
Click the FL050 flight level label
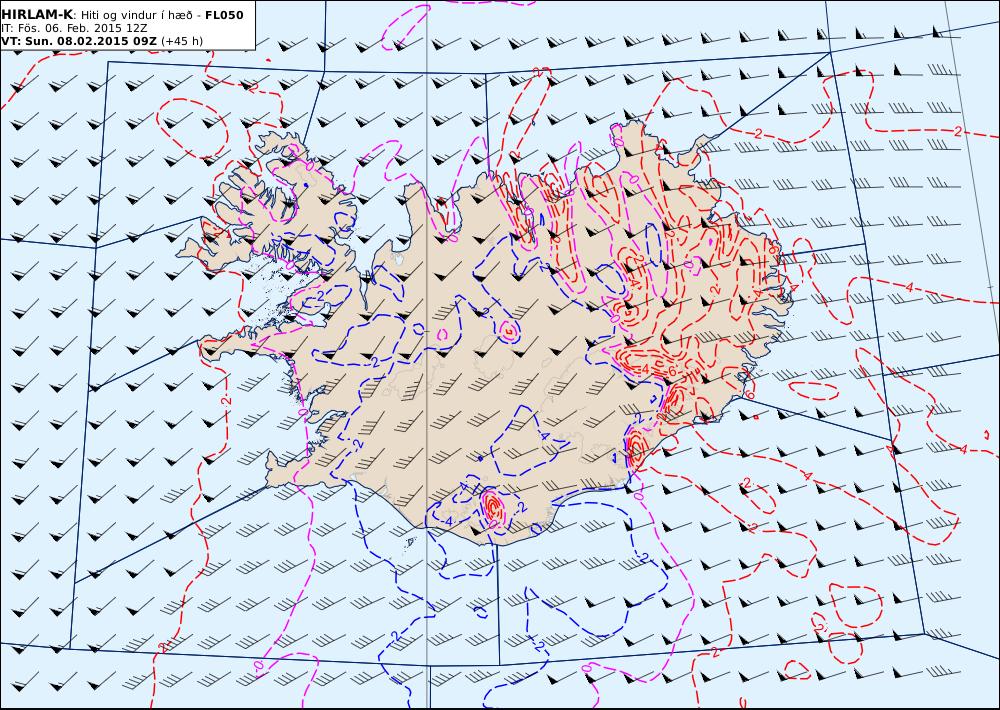(224, 15)
